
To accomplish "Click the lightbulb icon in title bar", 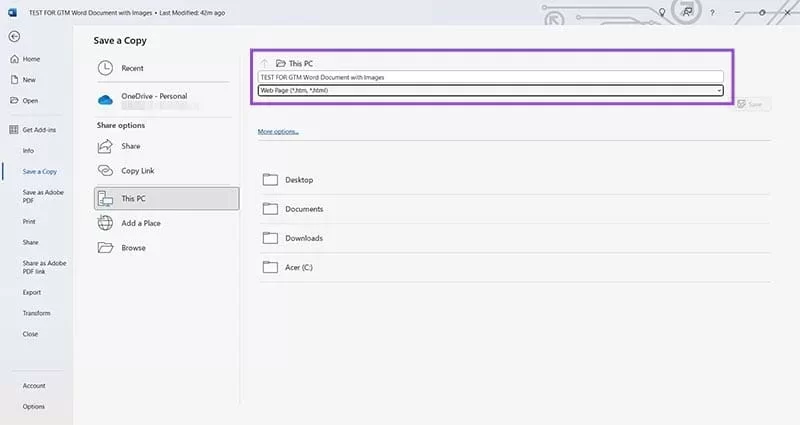I will point(662,12).
